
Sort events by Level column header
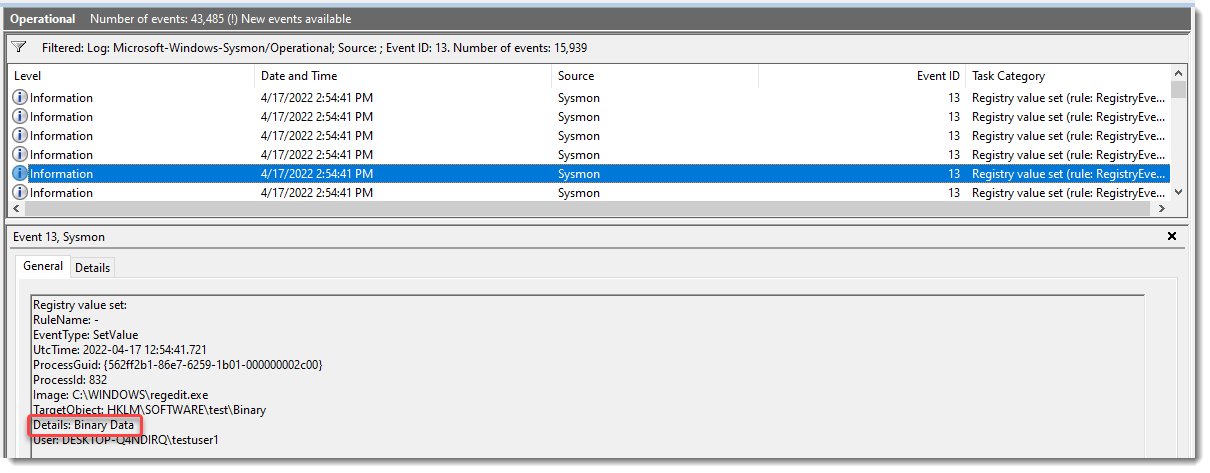(130, 76)
